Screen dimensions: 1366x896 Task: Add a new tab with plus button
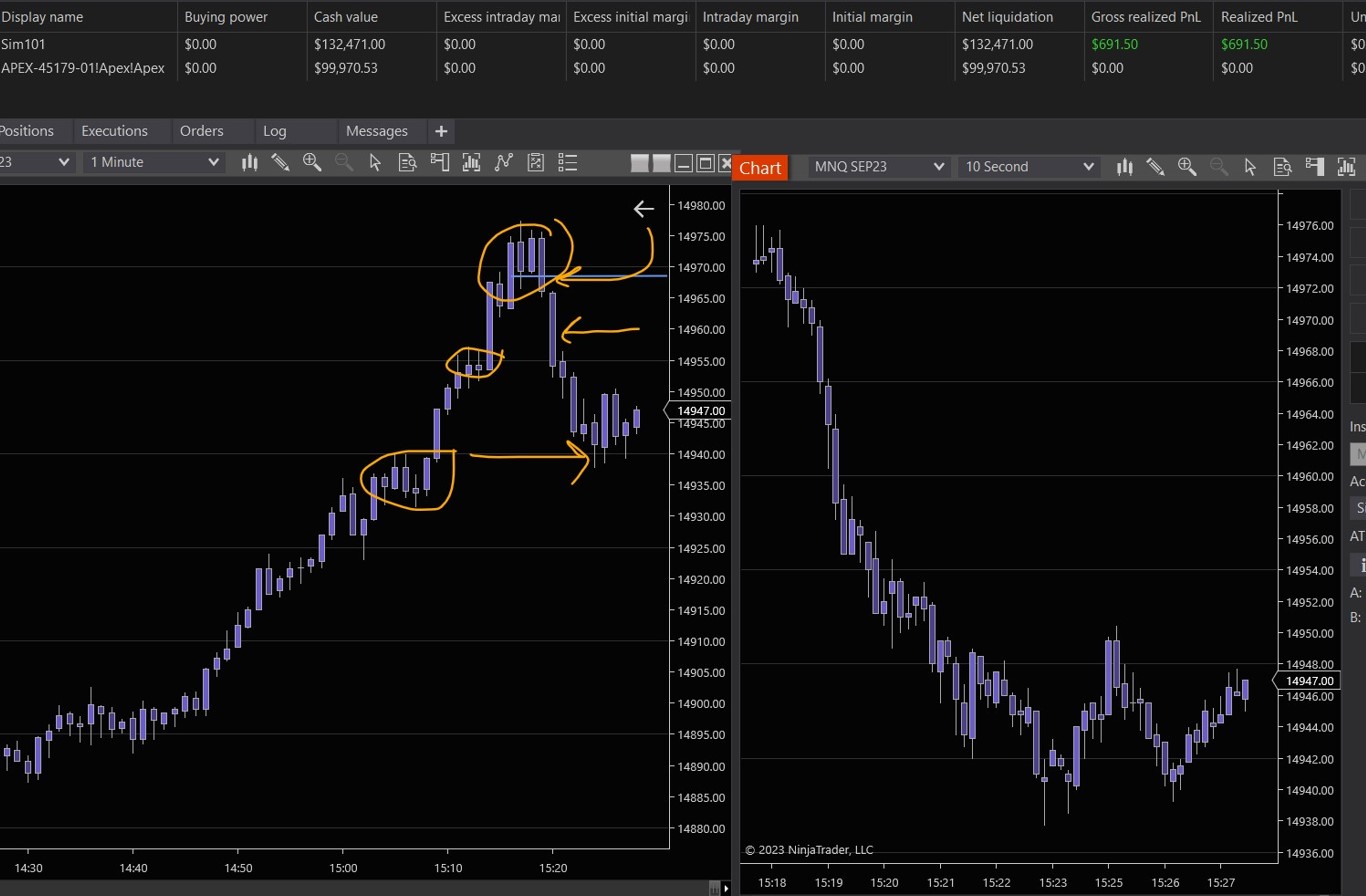click(441, 131)
